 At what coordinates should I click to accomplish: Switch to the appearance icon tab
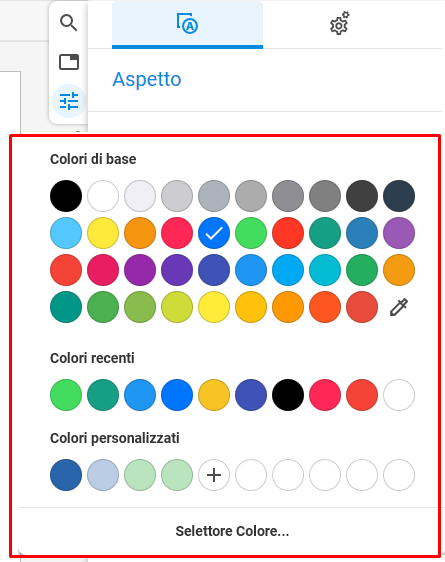coord(187,24)
